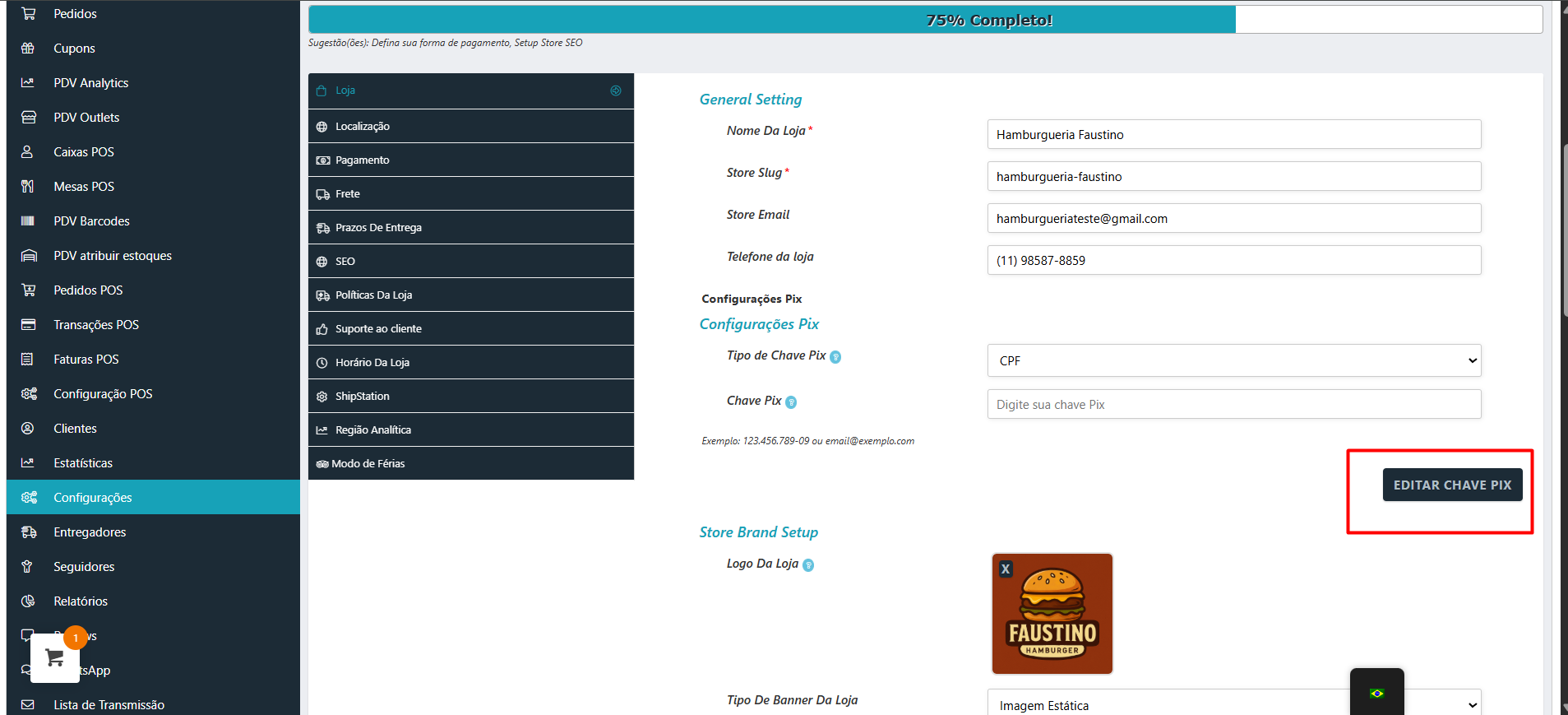Open Entregadores in the sidebar menu
This screenshot has height=715, width=1568.
click(90, 532)
